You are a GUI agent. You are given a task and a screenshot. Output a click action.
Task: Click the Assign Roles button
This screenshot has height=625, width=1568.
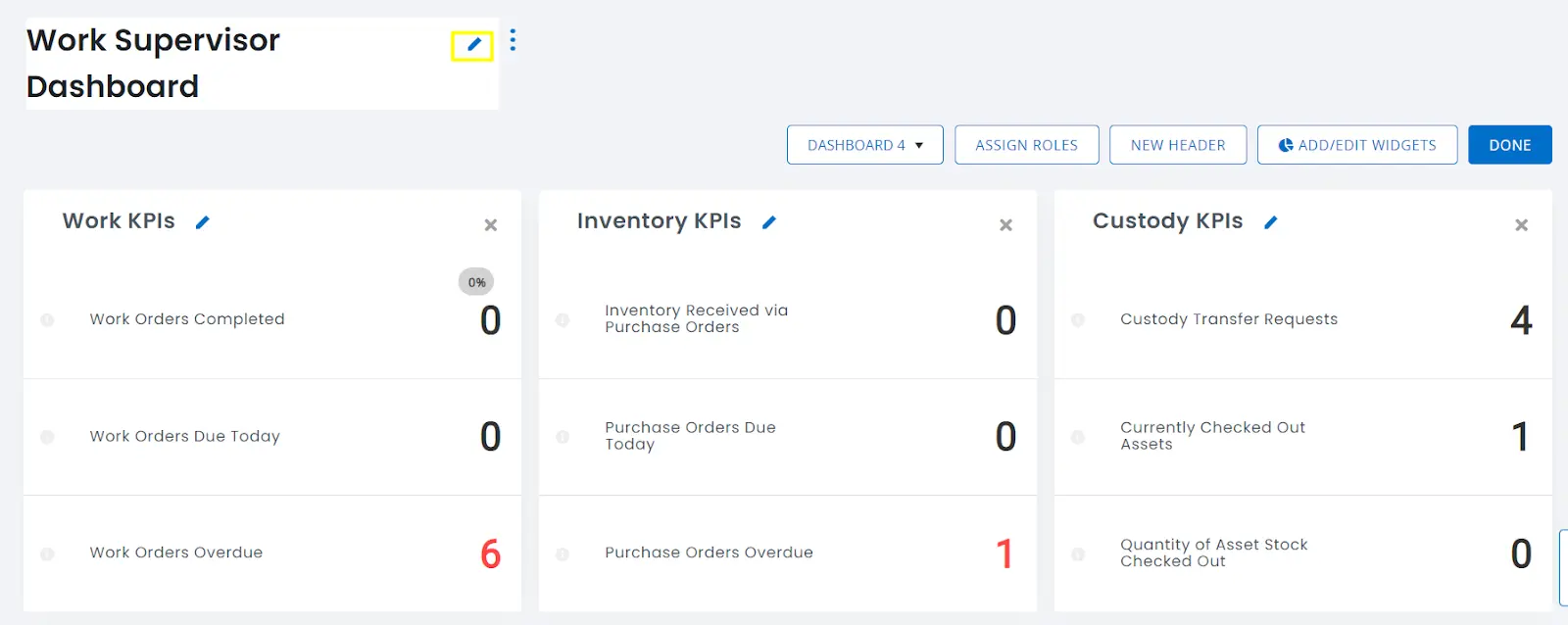coord(1027,145)
